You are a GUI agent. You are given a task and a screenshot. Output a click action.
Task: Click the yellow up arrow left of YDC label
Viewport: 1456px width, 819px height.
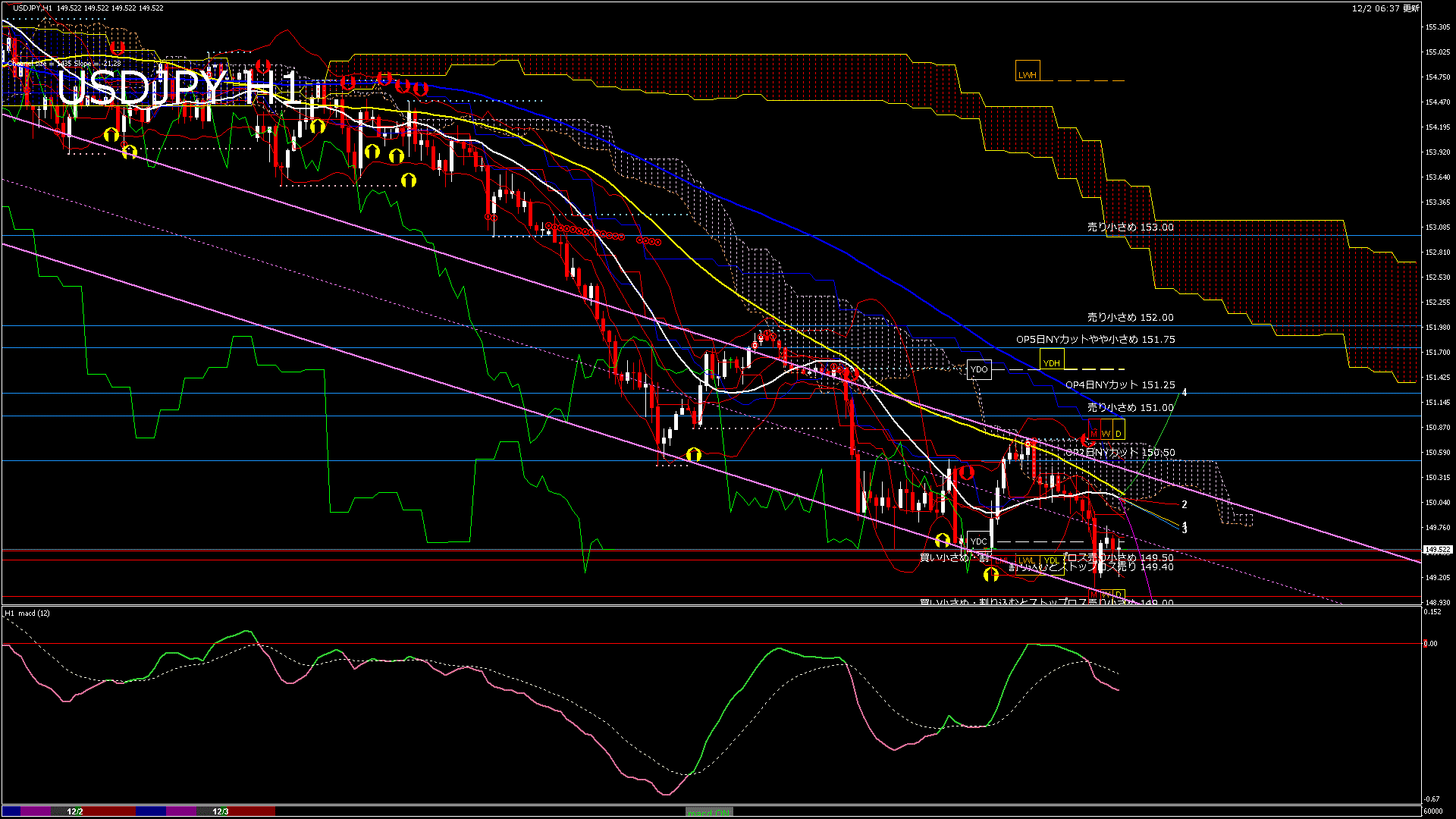coord(943,541)
